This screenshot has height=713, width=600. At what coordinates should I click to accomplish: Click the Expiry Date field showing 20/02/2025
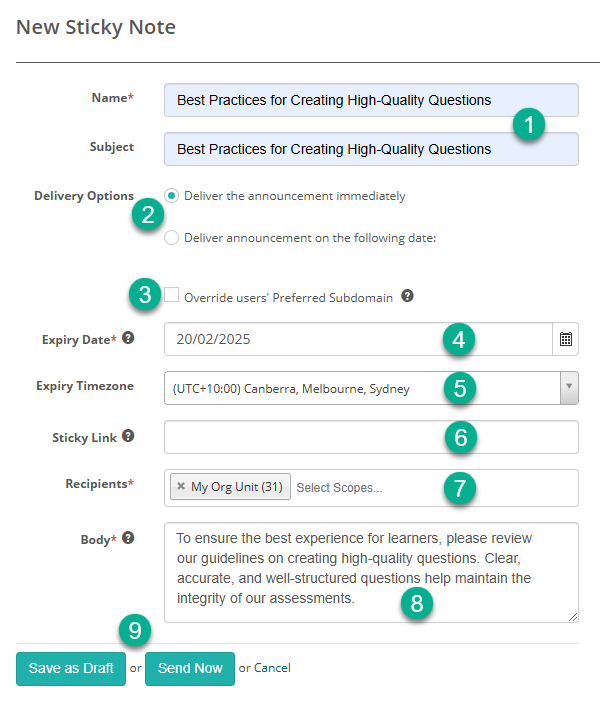300,339
